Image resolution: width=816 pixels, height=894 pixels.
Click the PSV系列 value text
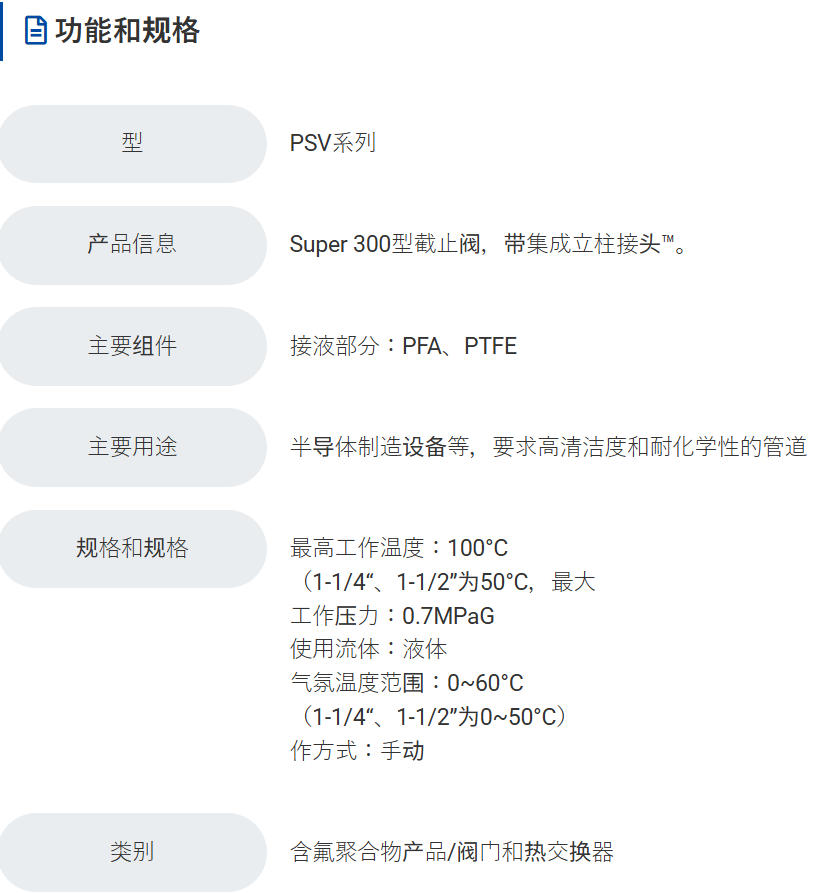333,143
